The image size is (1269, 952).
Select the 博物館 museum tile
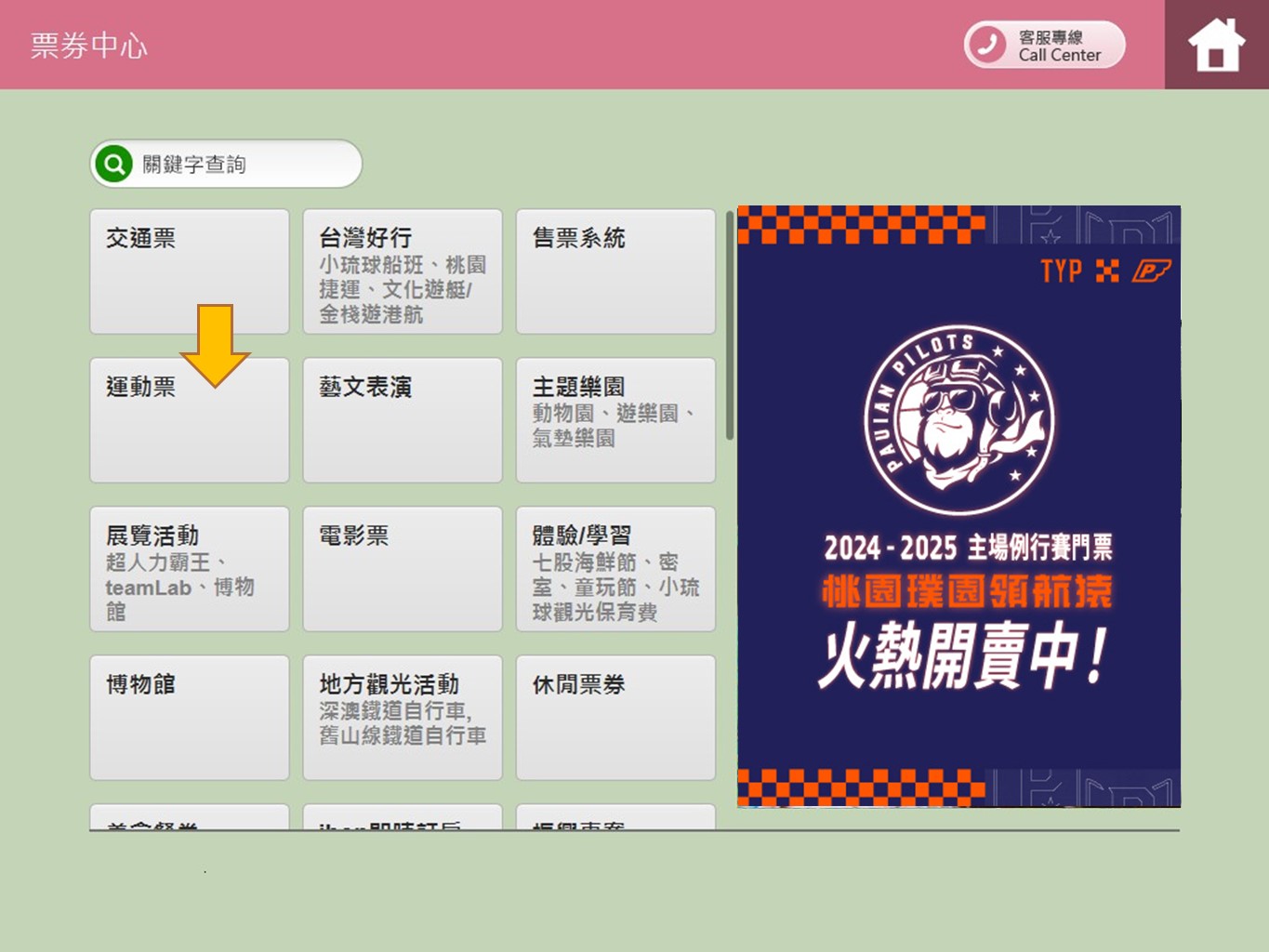point(190,718)
